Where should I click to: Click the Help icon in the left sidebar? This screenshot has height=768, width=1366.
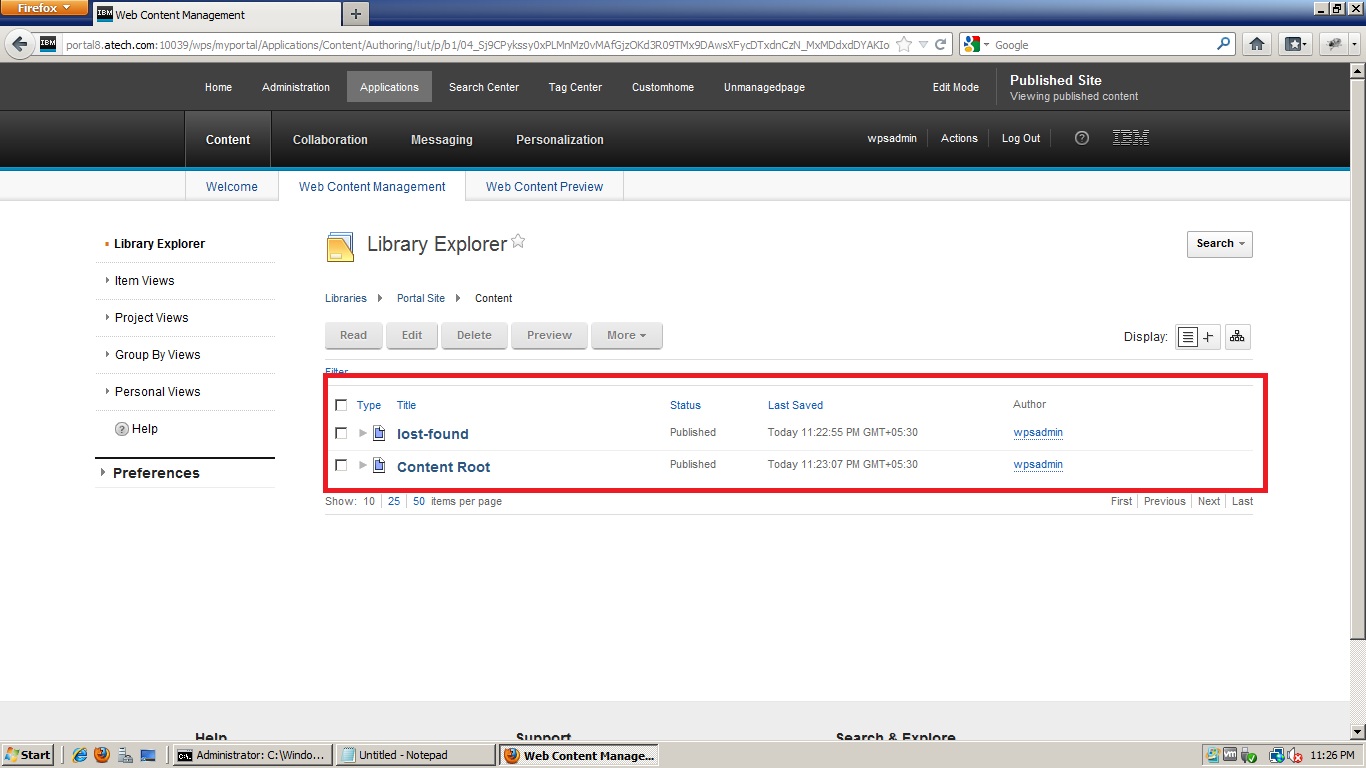pos(122,429)
